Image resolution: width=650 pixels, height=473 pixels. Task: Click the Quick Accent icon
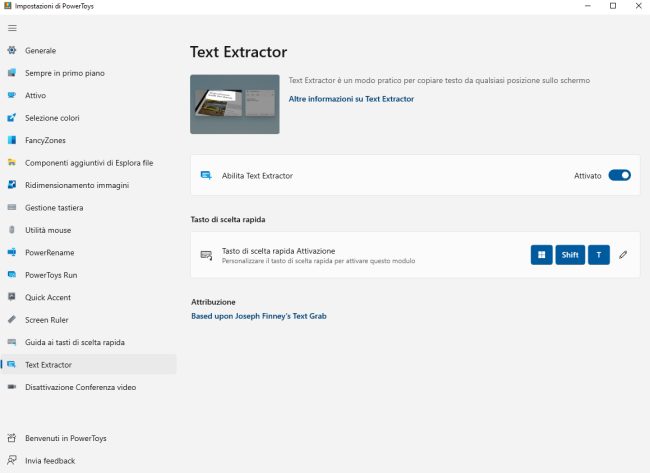(12, 297)
